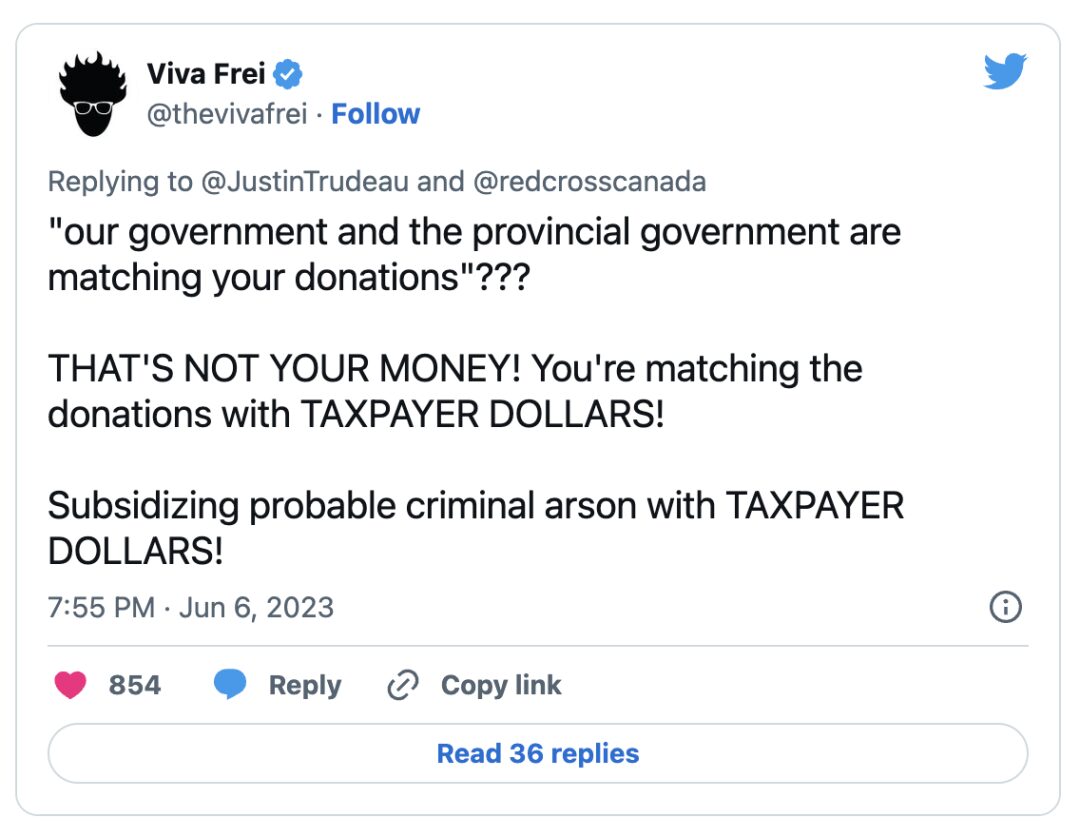The image size is (1080, 837).
Task: Follow the @thevivafrei account
Action: click(x=375, y=114)
